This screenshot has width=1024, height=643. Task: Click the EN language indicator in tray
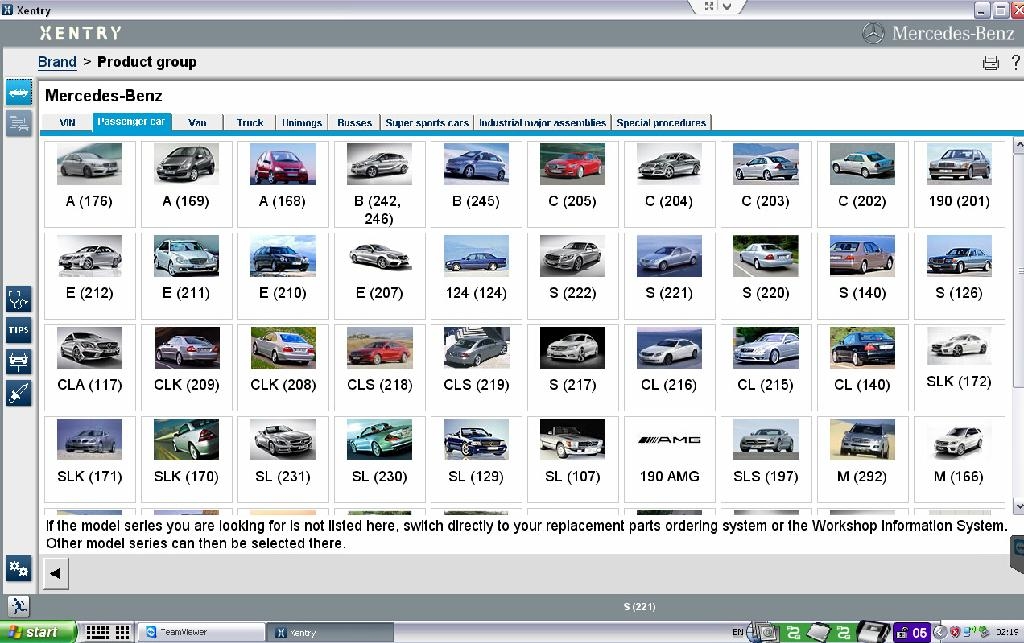click(737, 632)
